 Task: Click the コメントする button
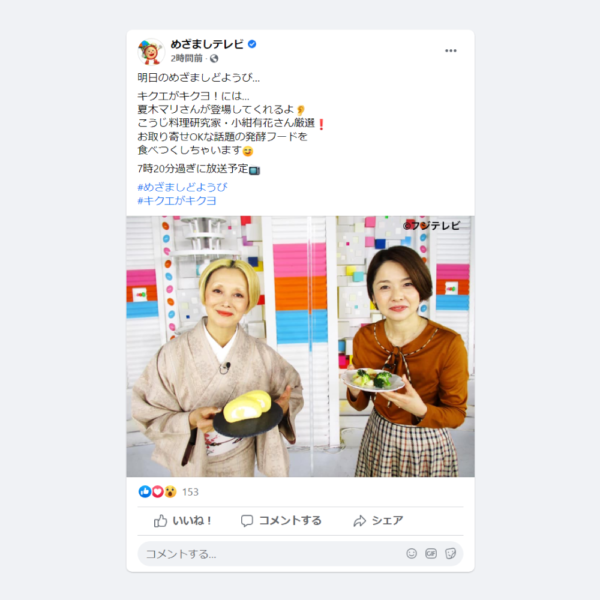coord(281,521)
